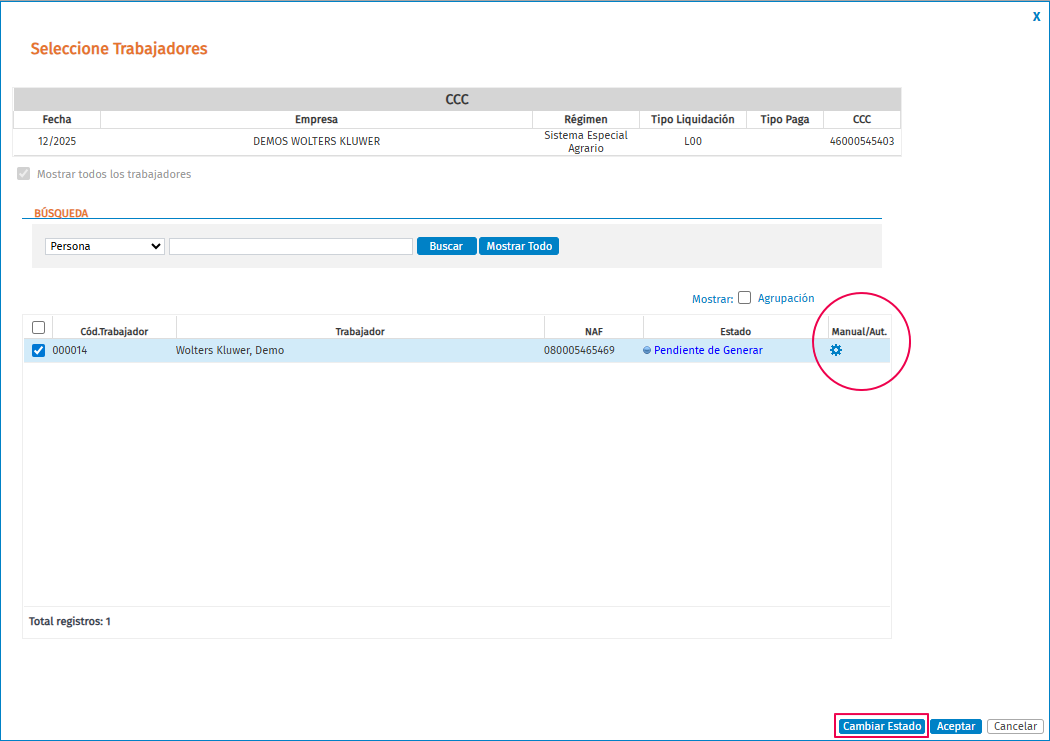Image resolution: width=1050 pixels, height=741 pixels.
Task: Select worker name Wolters Kluwer, Demo
Action: (x=230, y=350)
